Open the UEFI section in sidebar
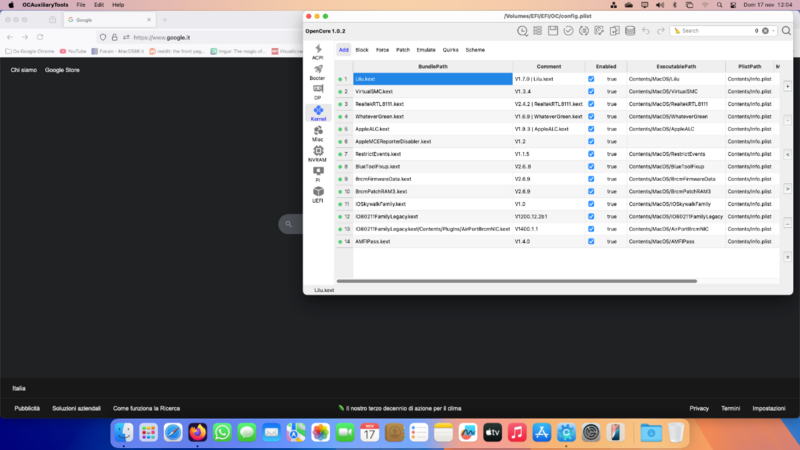Viewport: 800px width, 450px height. click(x=318, y=195)
